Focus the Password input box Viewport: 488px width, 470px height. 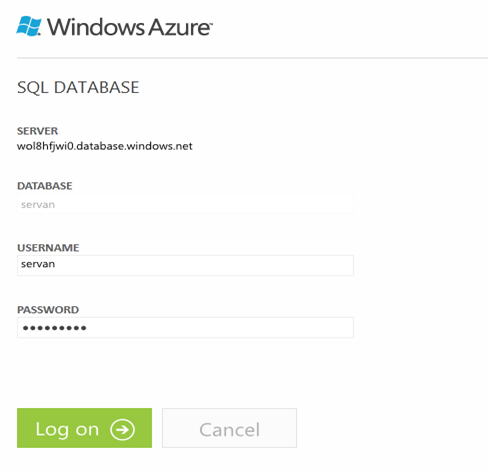click(x=185, y=327)
